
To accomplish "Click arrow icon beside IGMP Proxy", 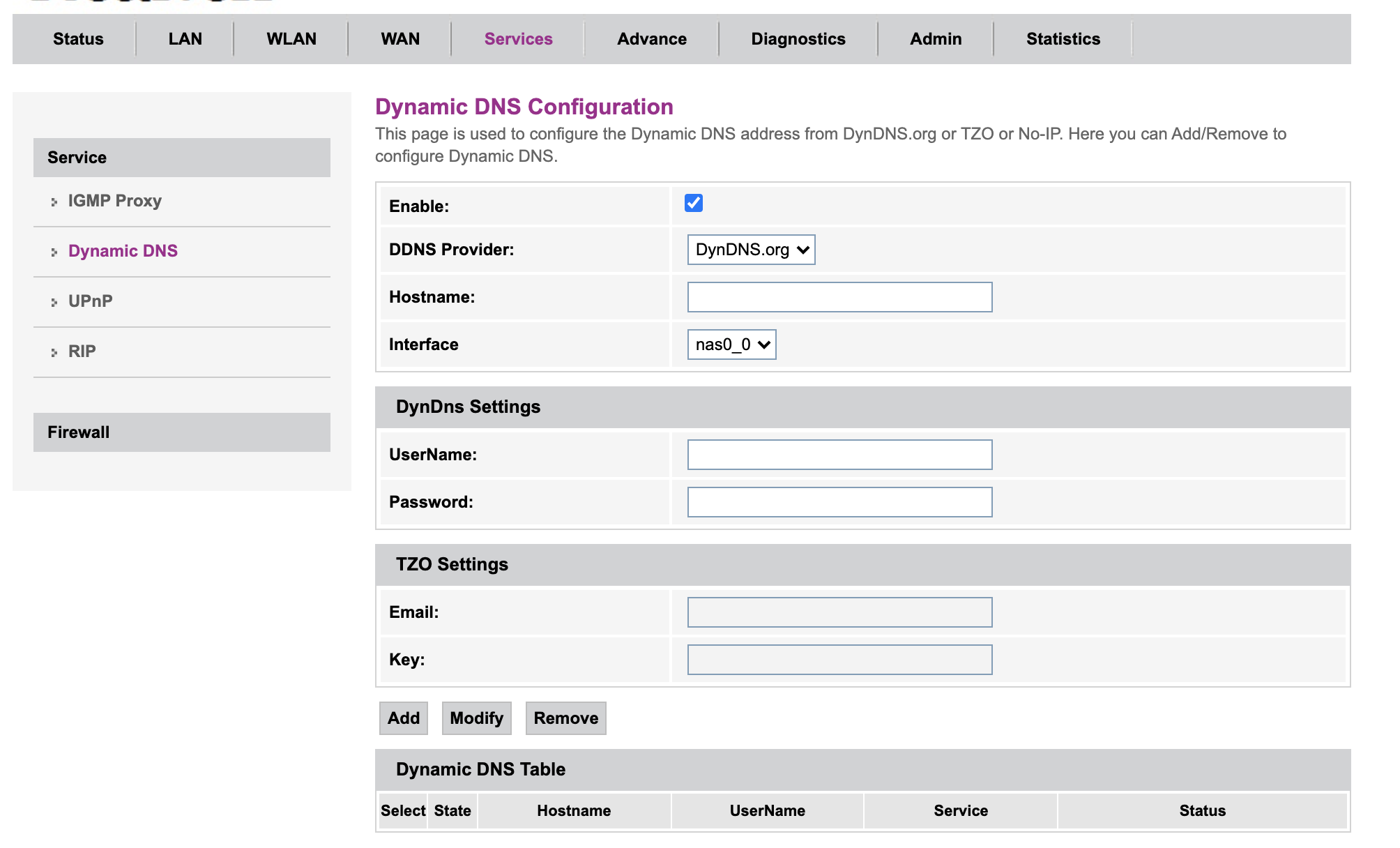I will coord(54,202).
